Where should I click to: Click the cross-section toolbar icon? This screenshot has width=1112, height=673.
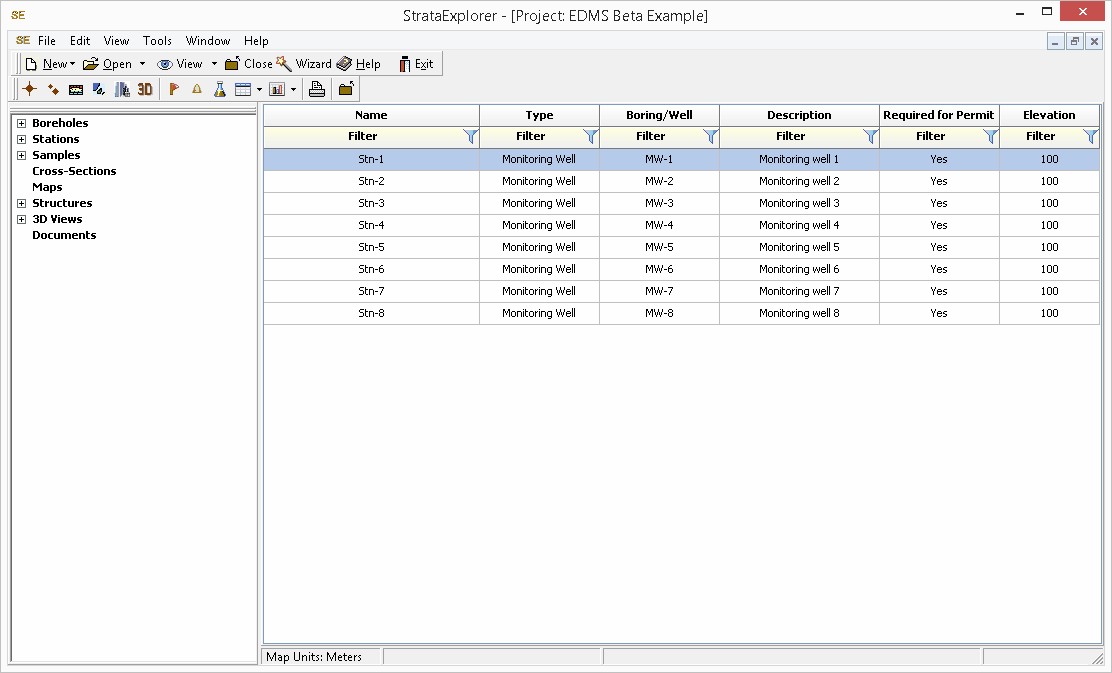76,89
